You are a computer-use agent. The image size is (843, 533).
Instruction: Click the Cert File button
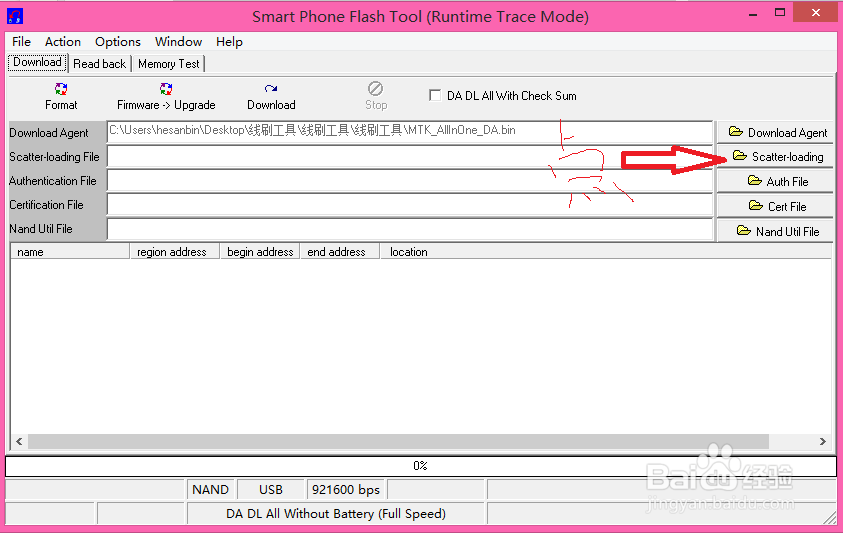click(x=775, y=207)
